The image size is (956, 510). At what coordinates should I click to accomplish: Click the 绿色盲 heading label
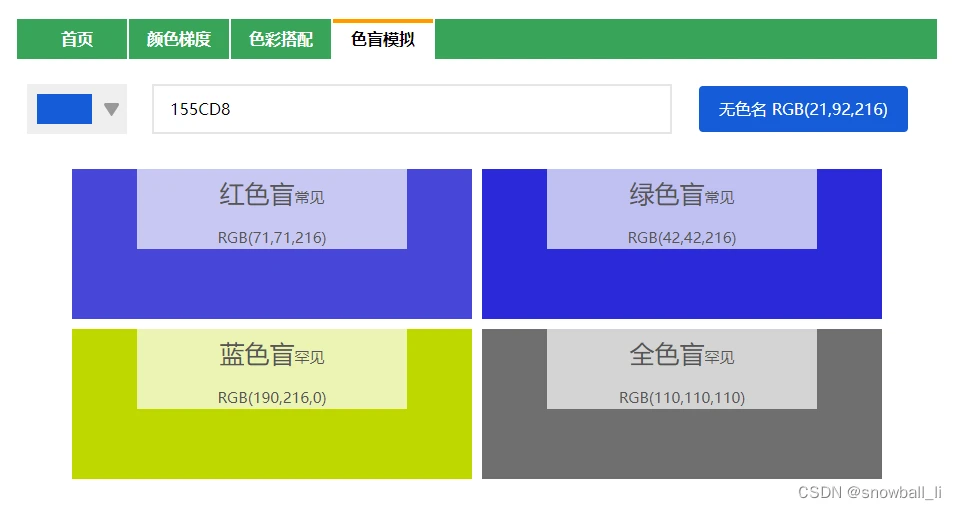click(x=666, y=195)
